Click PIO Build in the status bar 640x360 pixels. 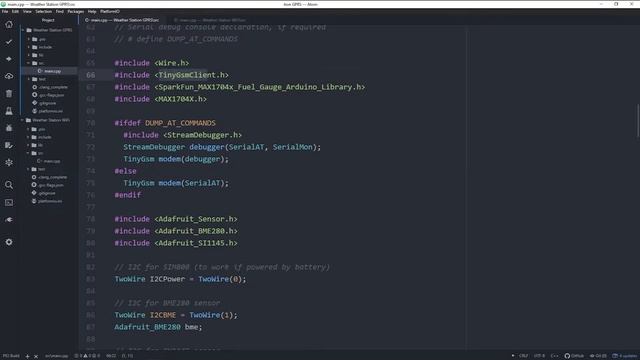(11, 356)
